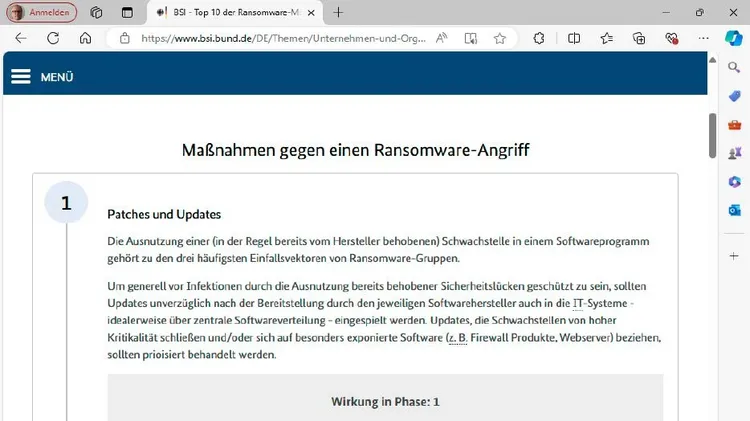Select the BSI Top 10 der Ransomware tab

pos(234,12)
